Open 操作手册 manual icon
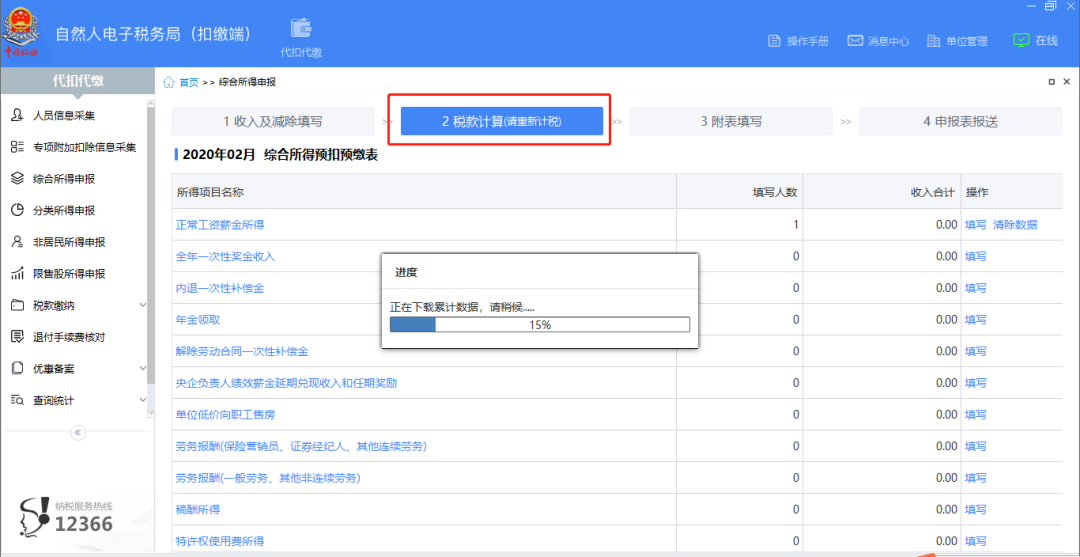1080x557 pixels. pyautogui.click(x=774, y=41)
